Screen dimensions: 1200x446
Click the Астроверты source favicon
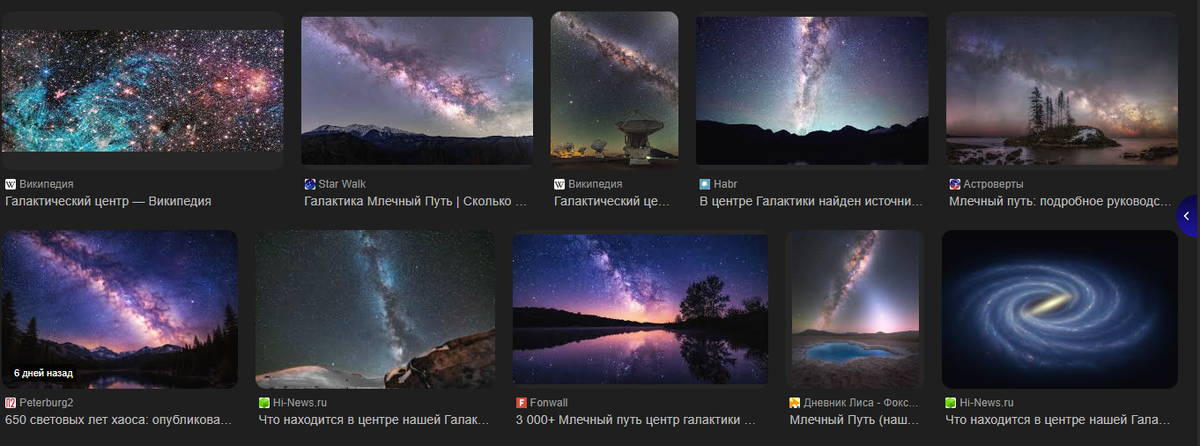tap(955, 184)
